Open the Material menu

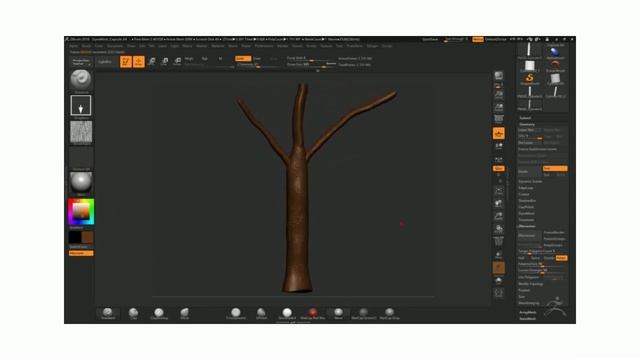click(x=218, y=46)
